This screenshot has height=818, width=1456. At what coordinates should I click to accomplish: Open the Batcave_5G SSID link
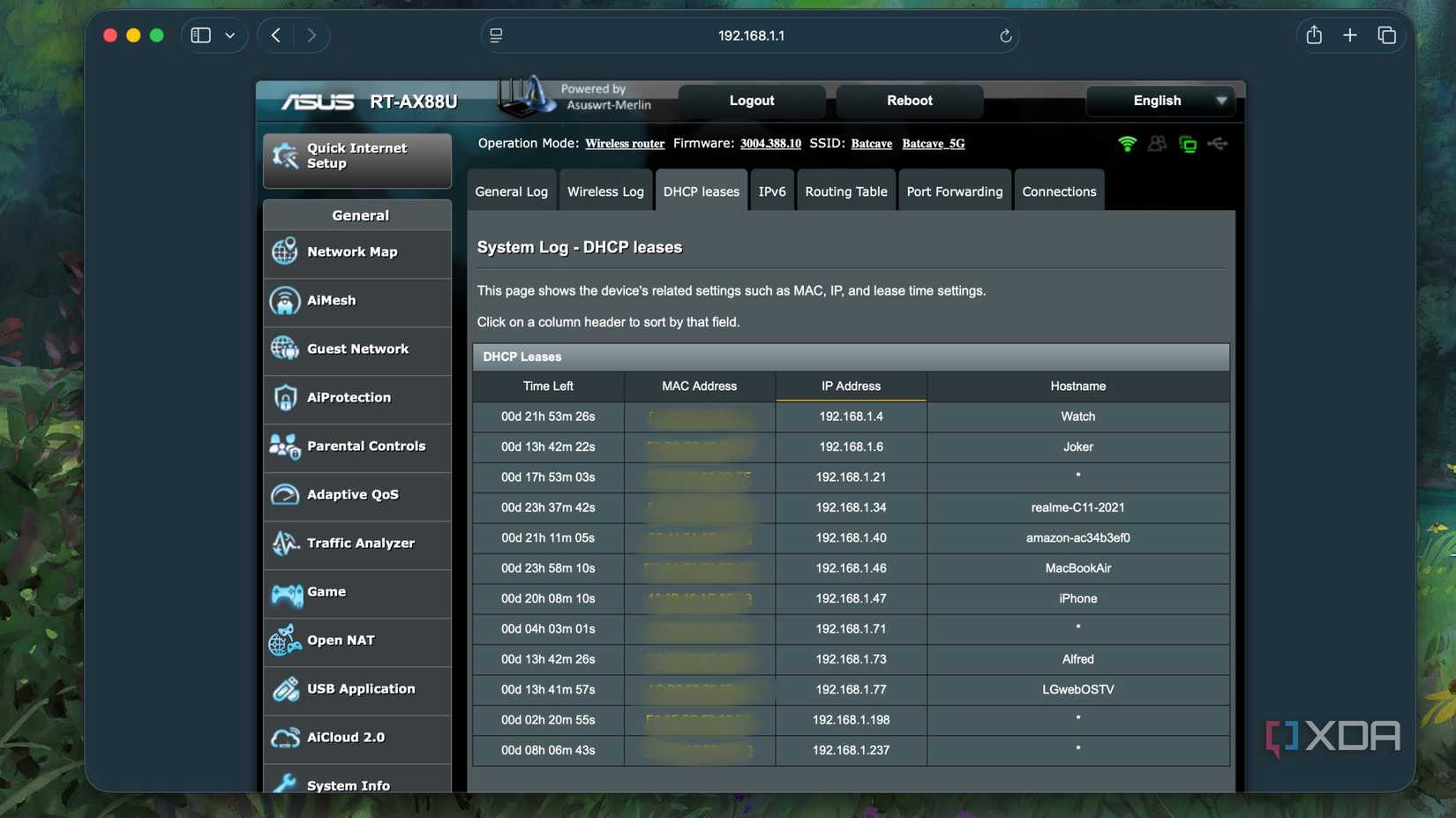(x=934, y=144)
